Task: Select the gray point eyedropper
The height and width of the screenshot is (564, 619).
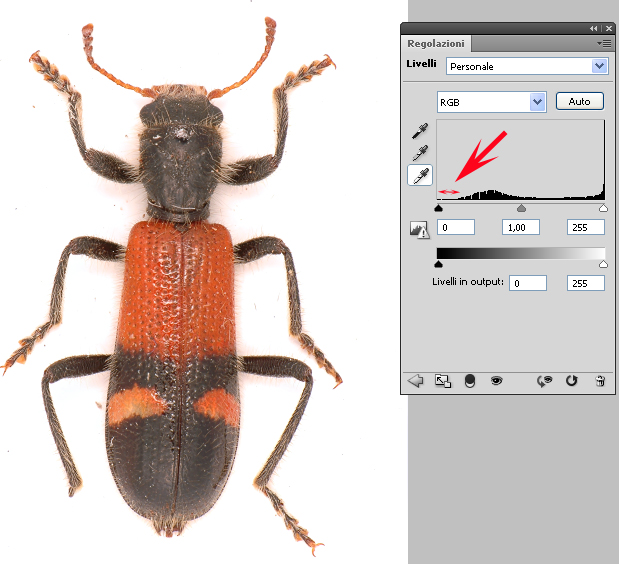Action: [420, 153]
